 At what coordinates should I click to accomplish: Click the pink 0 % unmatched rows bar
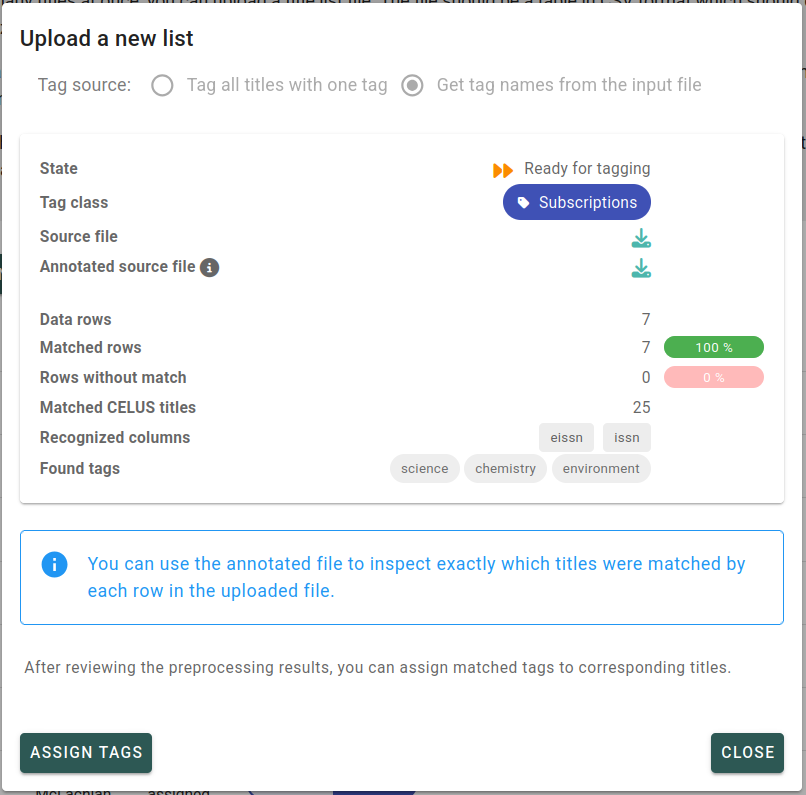[714, 378]
